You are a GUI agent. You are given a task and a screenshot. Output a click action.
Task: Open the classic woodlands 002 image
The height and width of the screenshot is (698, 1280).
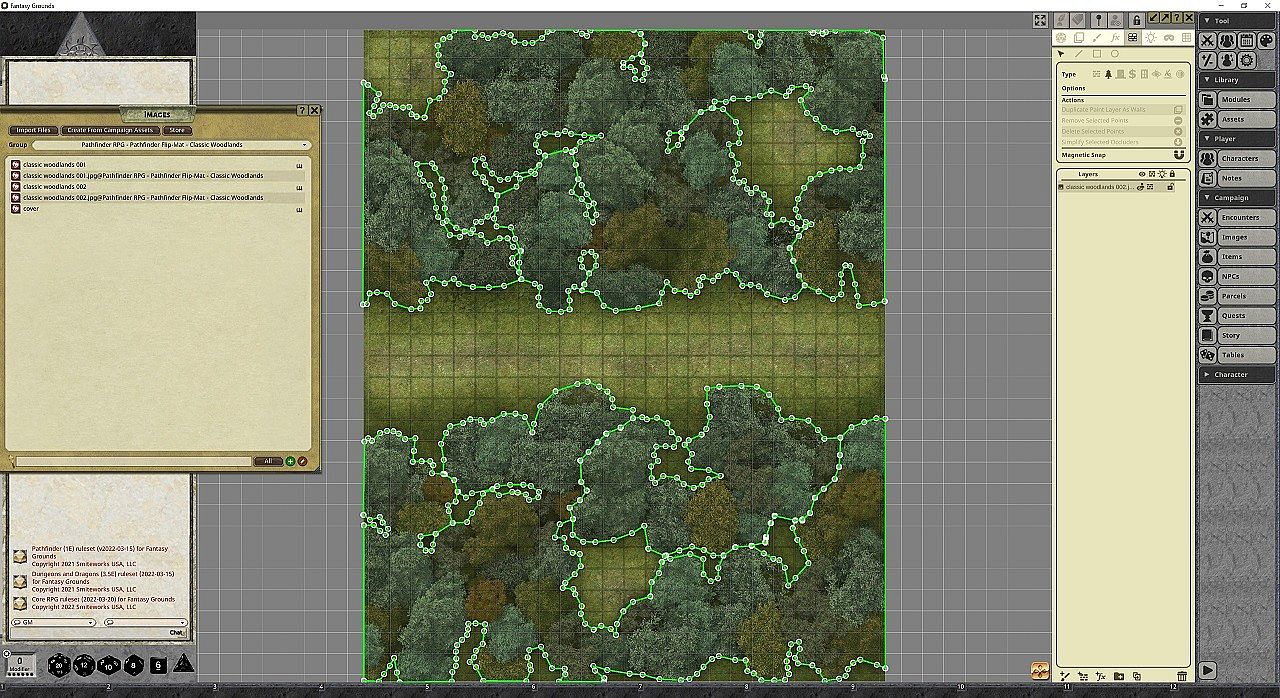55,187
